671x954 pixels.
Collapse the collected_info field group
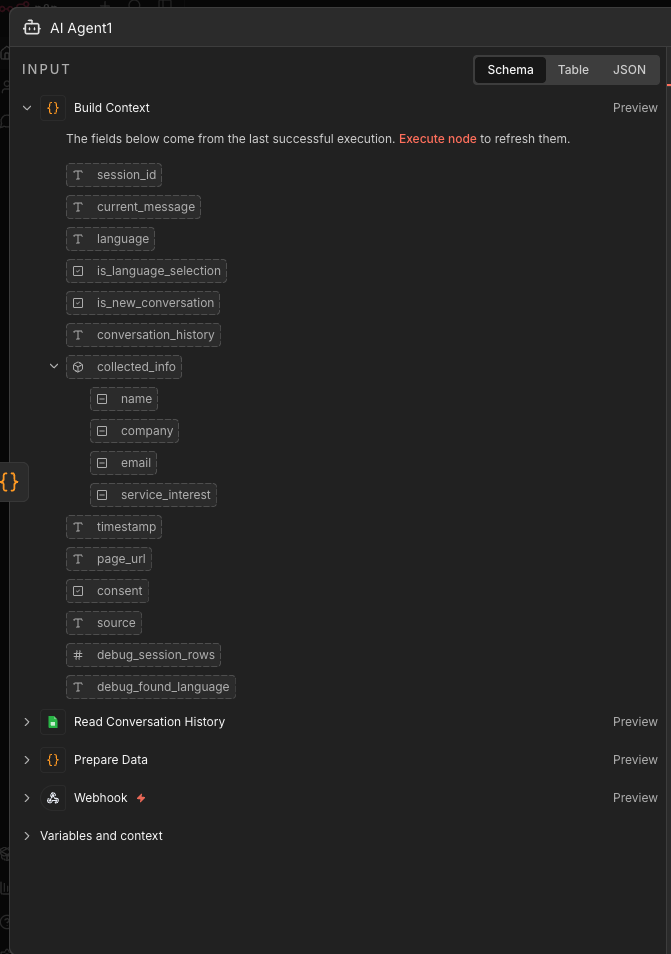pos(54,366)
